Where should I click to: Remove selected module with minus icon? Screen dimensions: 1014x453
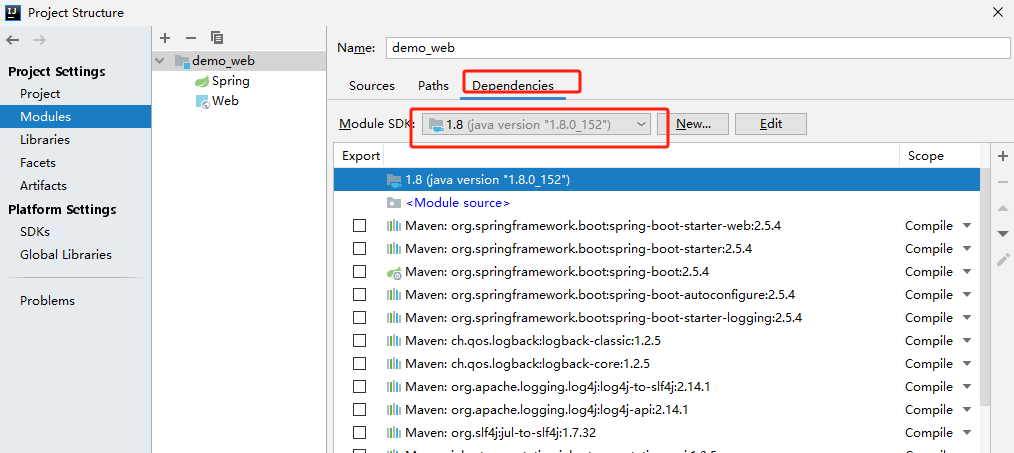190,38
